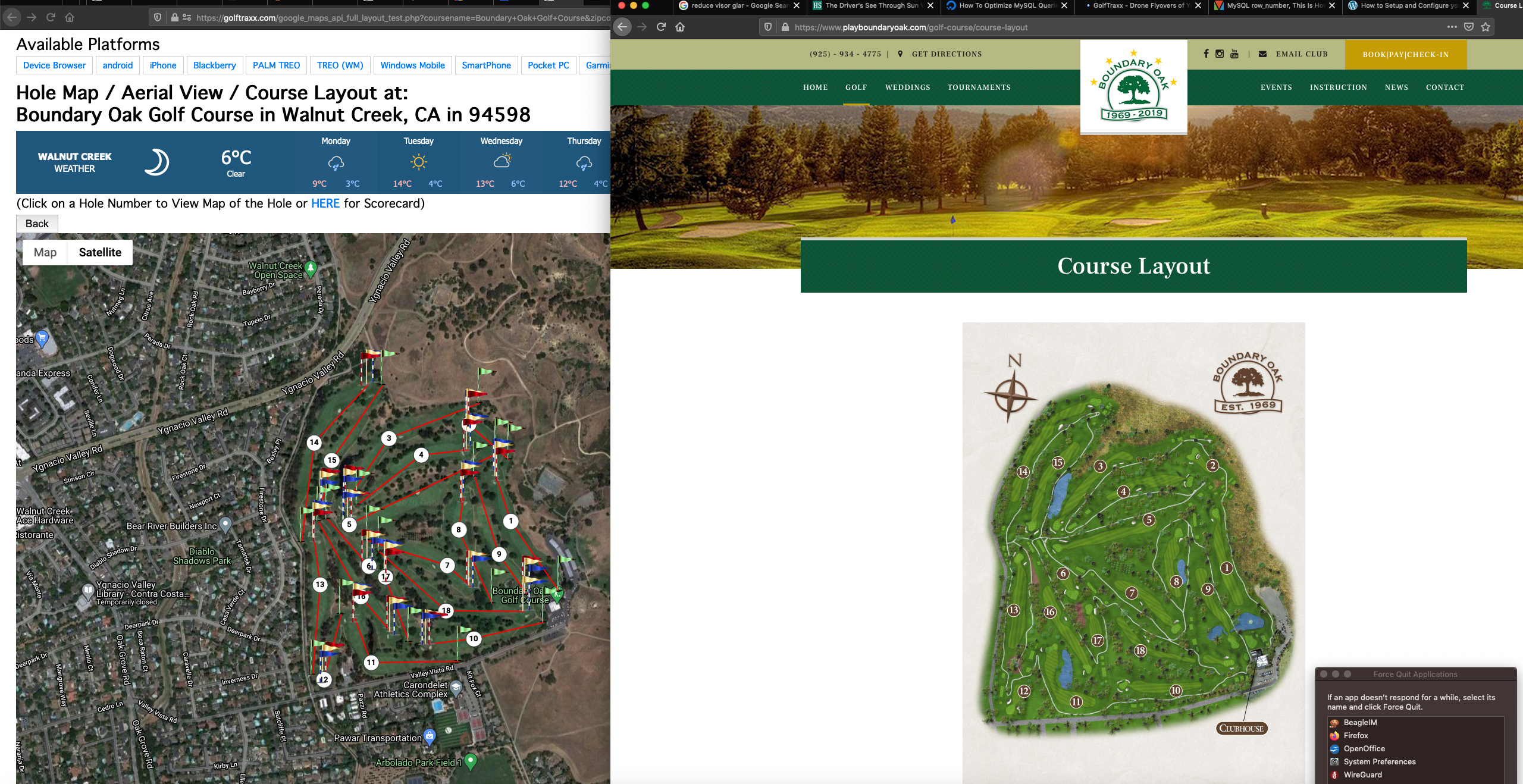Open HERE link for Scorecard
The height and width of the screenshot is (784, 1523).
pyautogui.click(x=325, y=203)
